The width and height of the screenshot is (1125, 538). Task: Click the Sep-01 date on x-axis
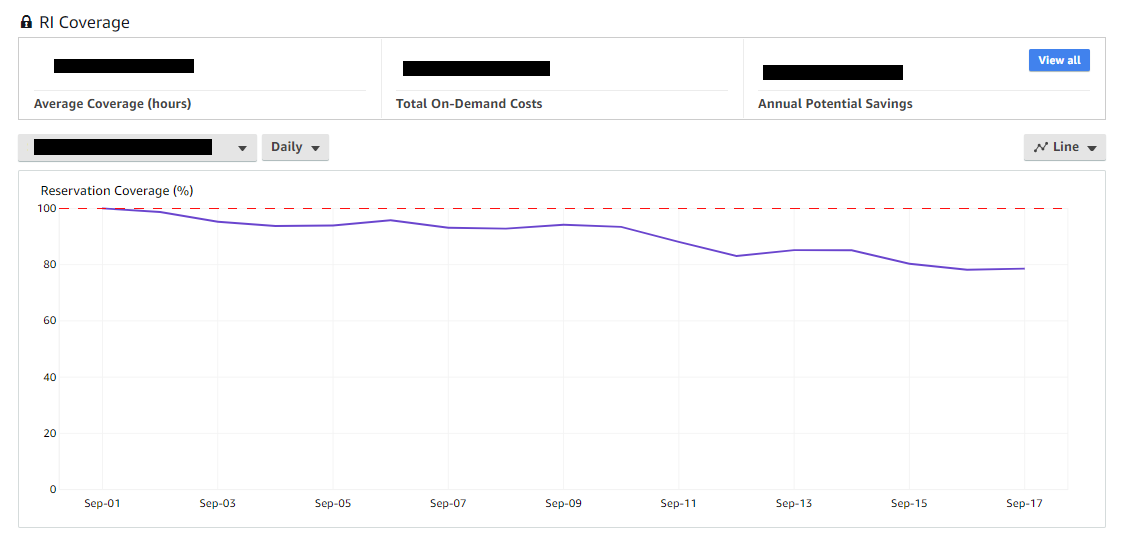102,503
